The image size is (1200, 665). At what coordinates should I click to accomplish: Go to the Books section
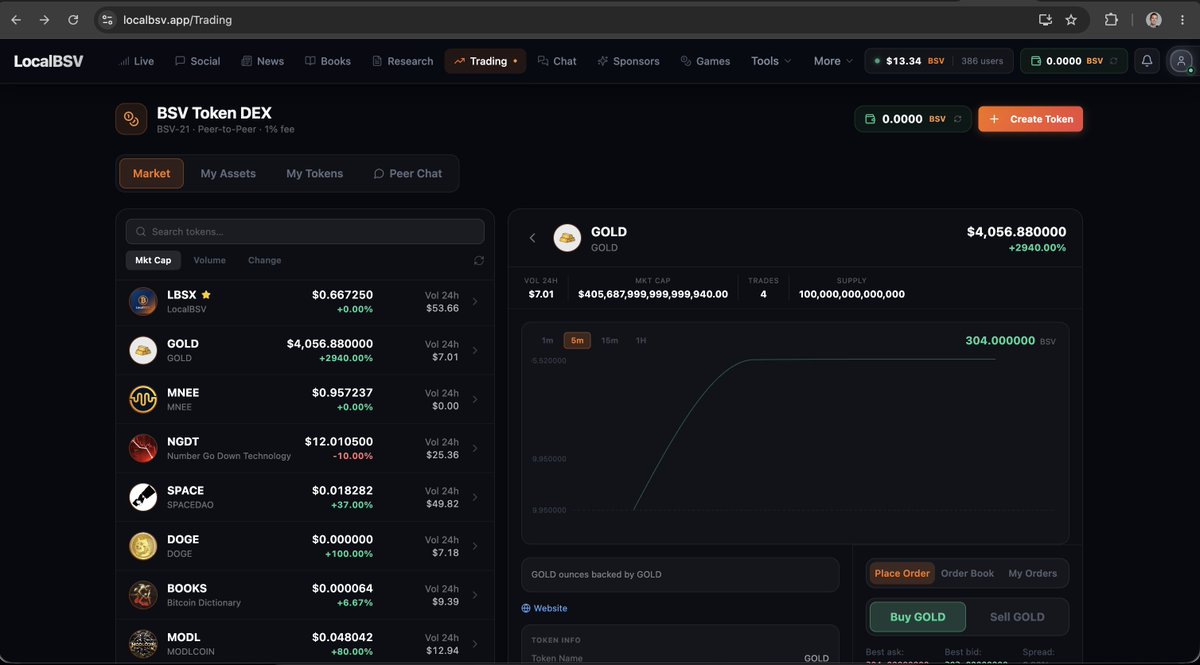coord(327,61)
